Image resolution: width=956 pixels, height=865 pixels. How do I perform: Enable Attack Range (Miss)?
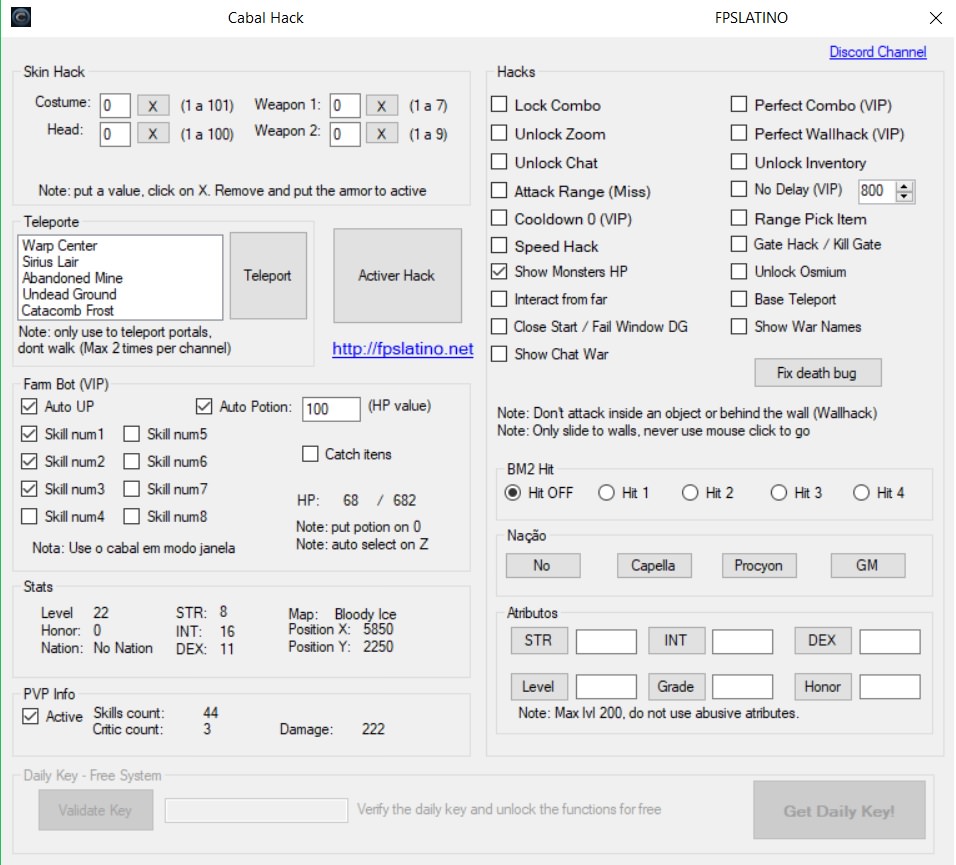(499, 191)
